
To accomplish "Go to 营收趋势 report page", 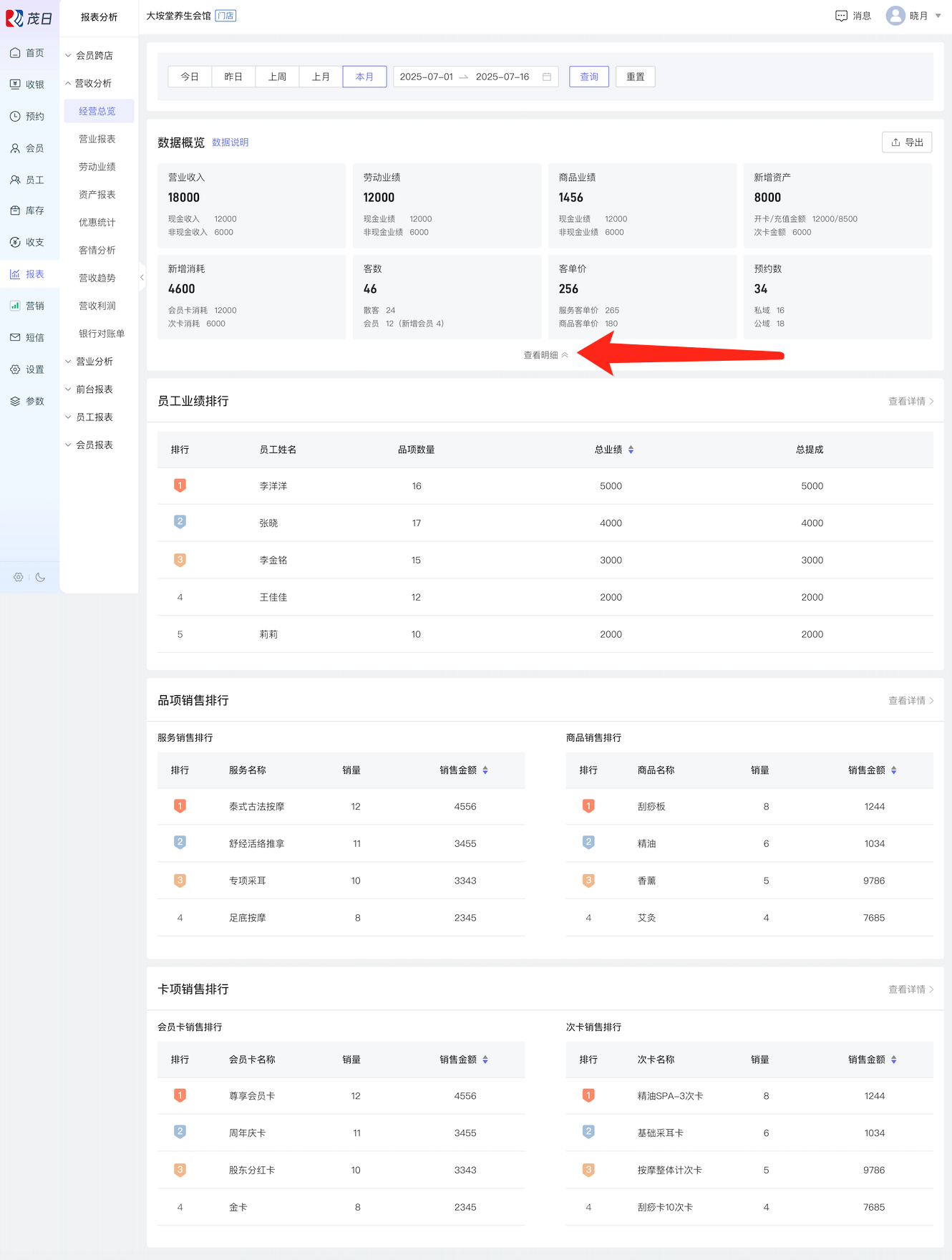I will coord(97,278).
